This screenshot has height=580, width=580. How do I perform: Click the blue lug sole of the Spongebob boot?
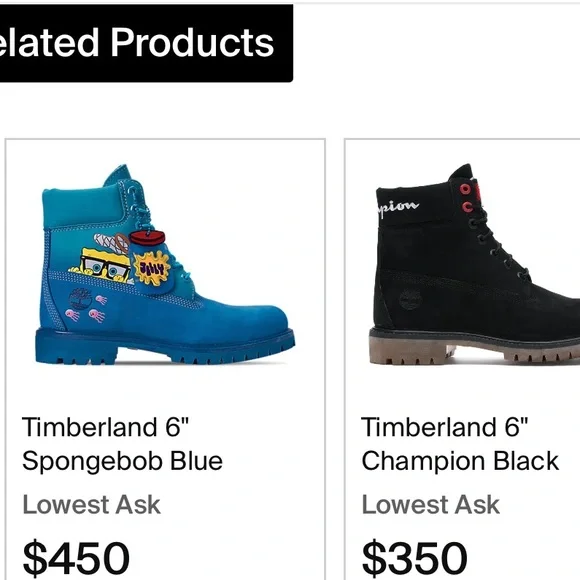point(165,348)
